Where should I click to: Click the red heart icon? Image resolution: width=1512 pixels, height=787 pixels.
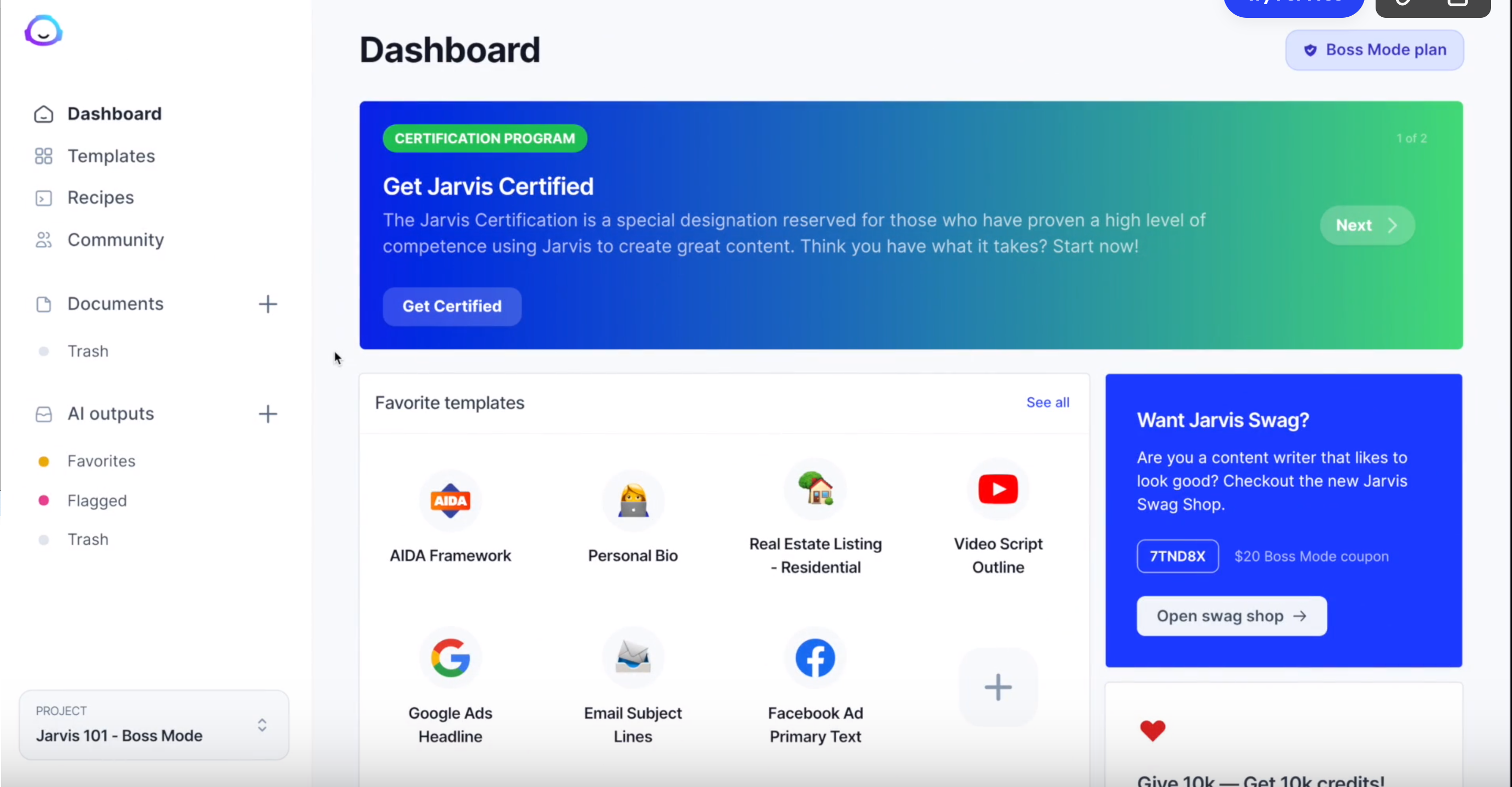tap(1152, 731)
